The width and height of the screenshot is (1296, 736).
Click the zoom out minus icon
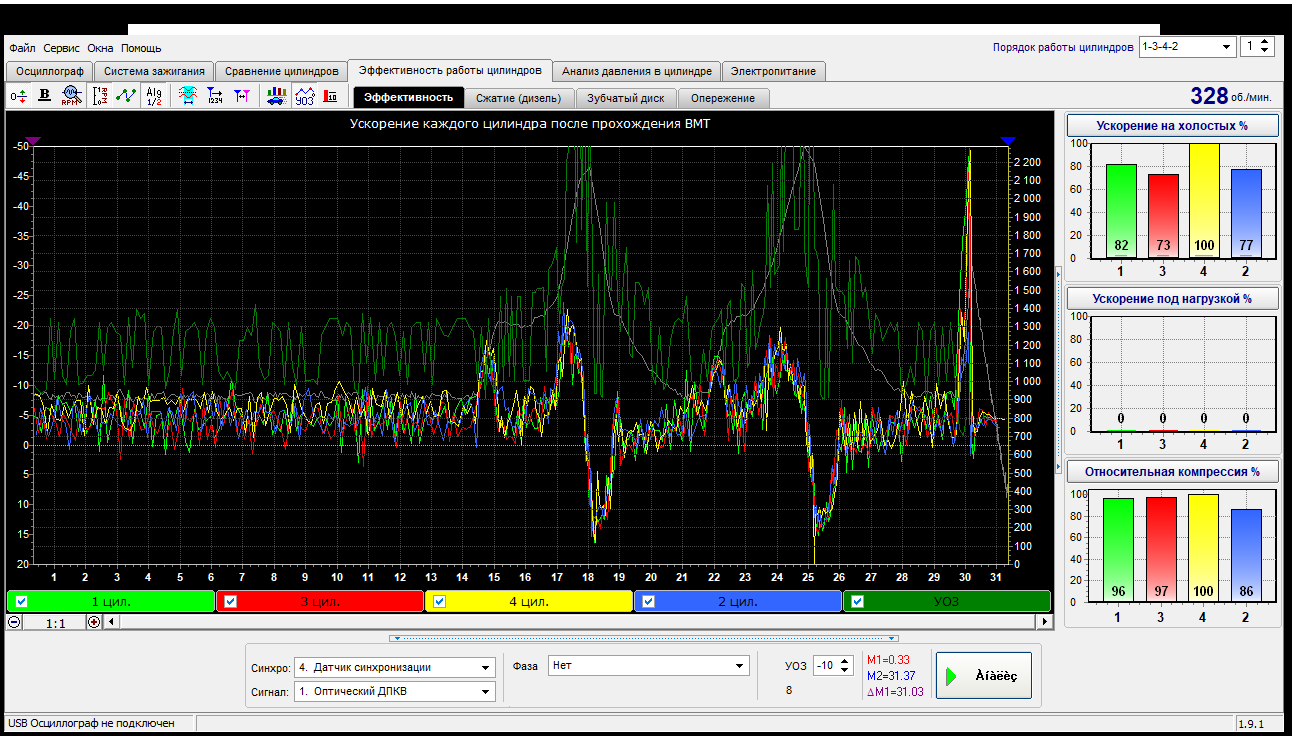14,622
